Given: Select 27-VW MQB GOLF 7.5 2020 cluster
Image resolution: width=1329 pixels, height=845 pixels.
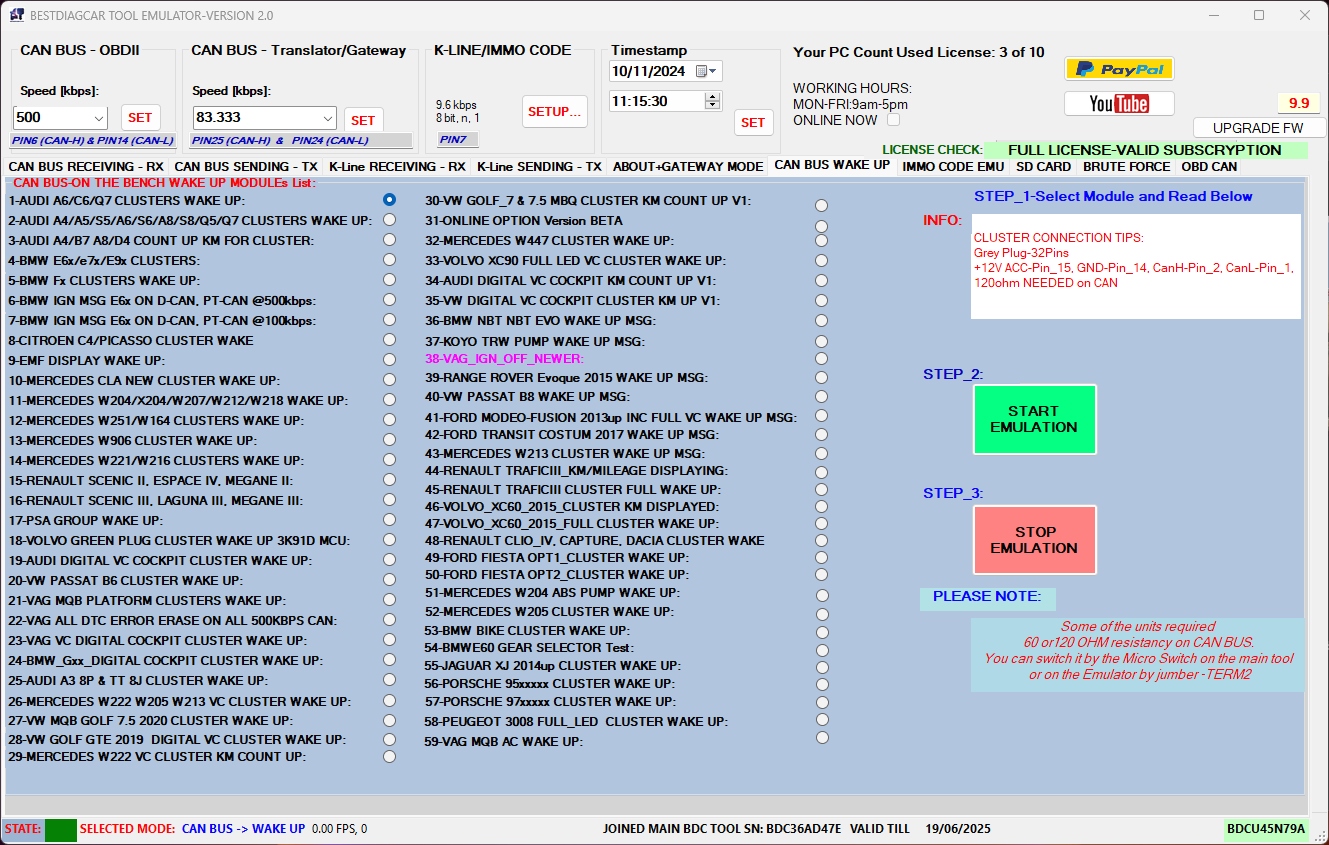Looking at the screenshot, I should (x=389, y=720).
